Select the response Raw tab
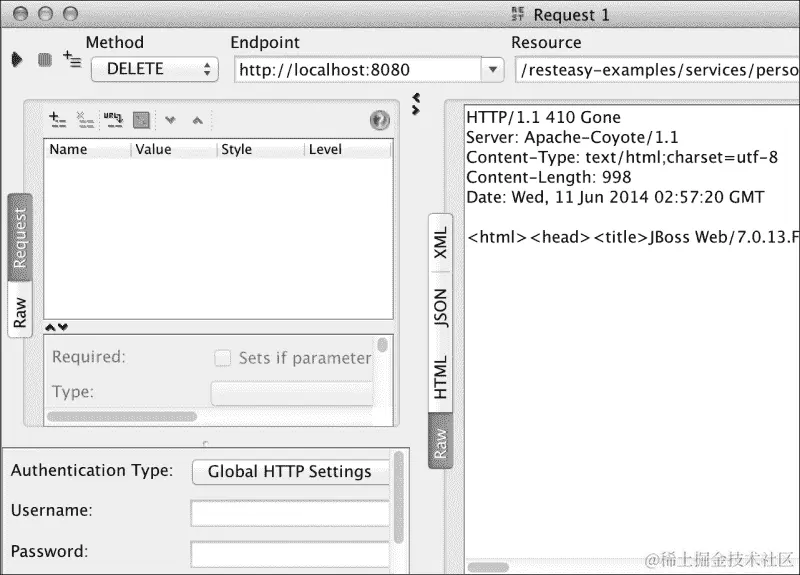Image resolution: width=800 pixels, height=575 pixels. click(x=440, y=442)
